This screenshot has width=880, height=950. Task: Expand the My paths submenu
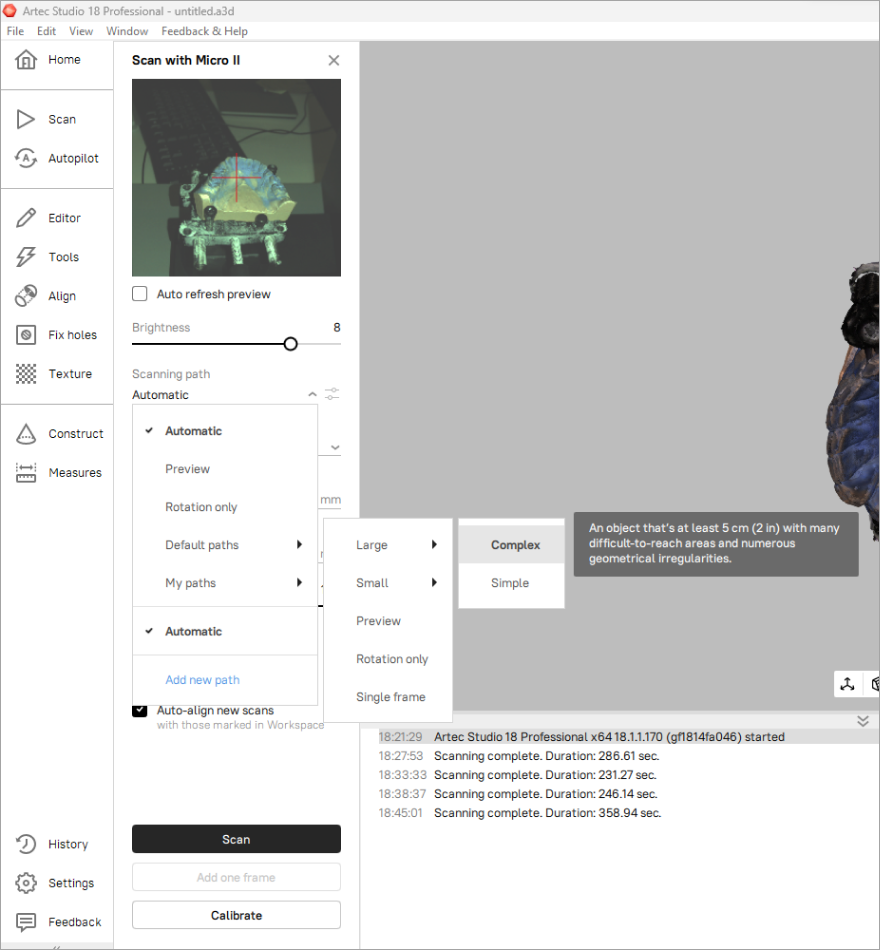pos(225,583)
